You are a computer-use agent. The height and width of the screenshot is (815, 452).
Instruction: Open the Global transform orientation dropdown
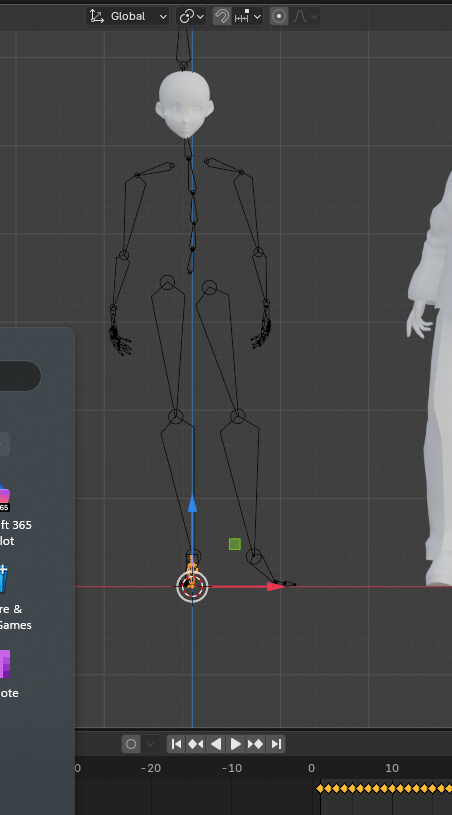pyautogui.click(x=127, y=17)
